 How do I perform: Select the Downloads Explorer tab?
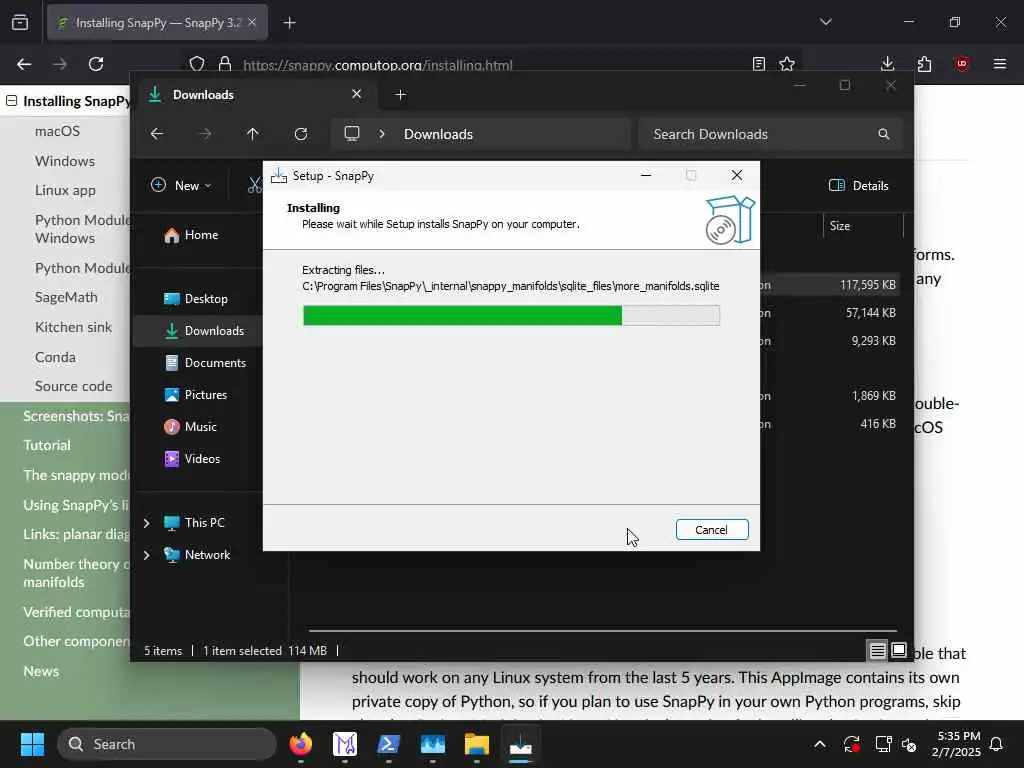click(255, 95)
